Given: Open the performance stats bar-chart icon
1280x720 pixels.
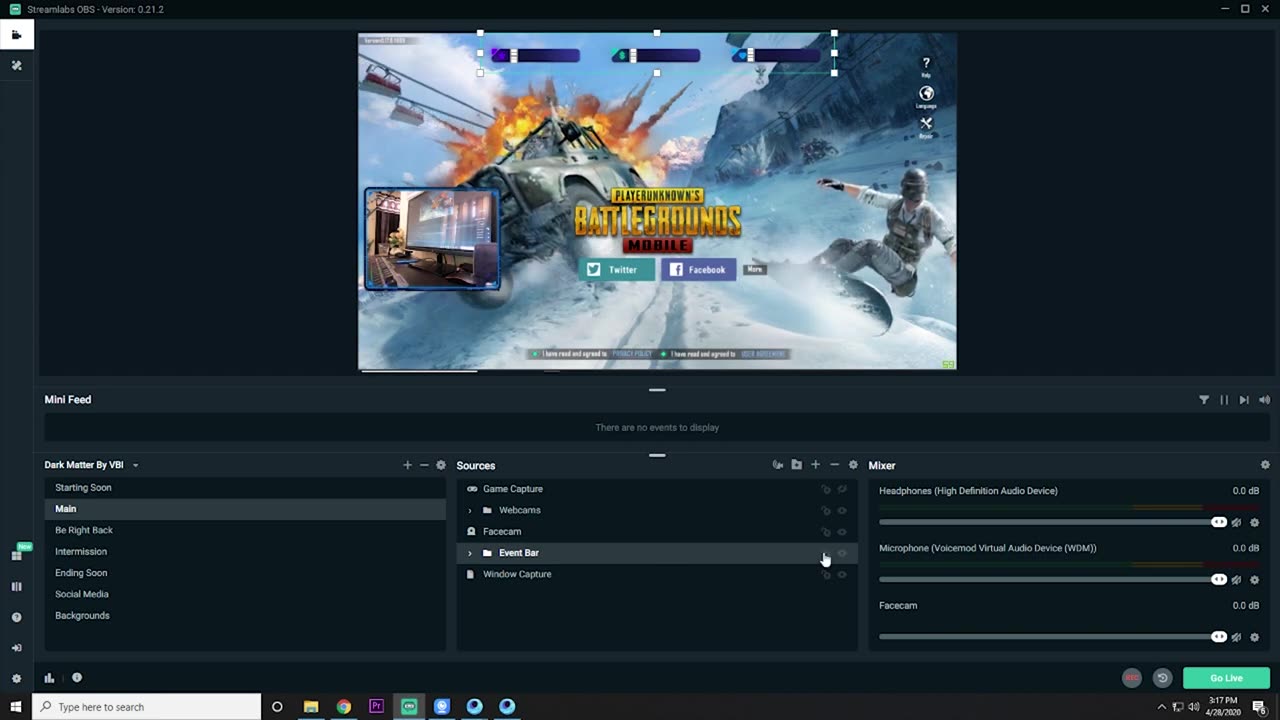Looking at the screenshot, I should coord(49,678).
